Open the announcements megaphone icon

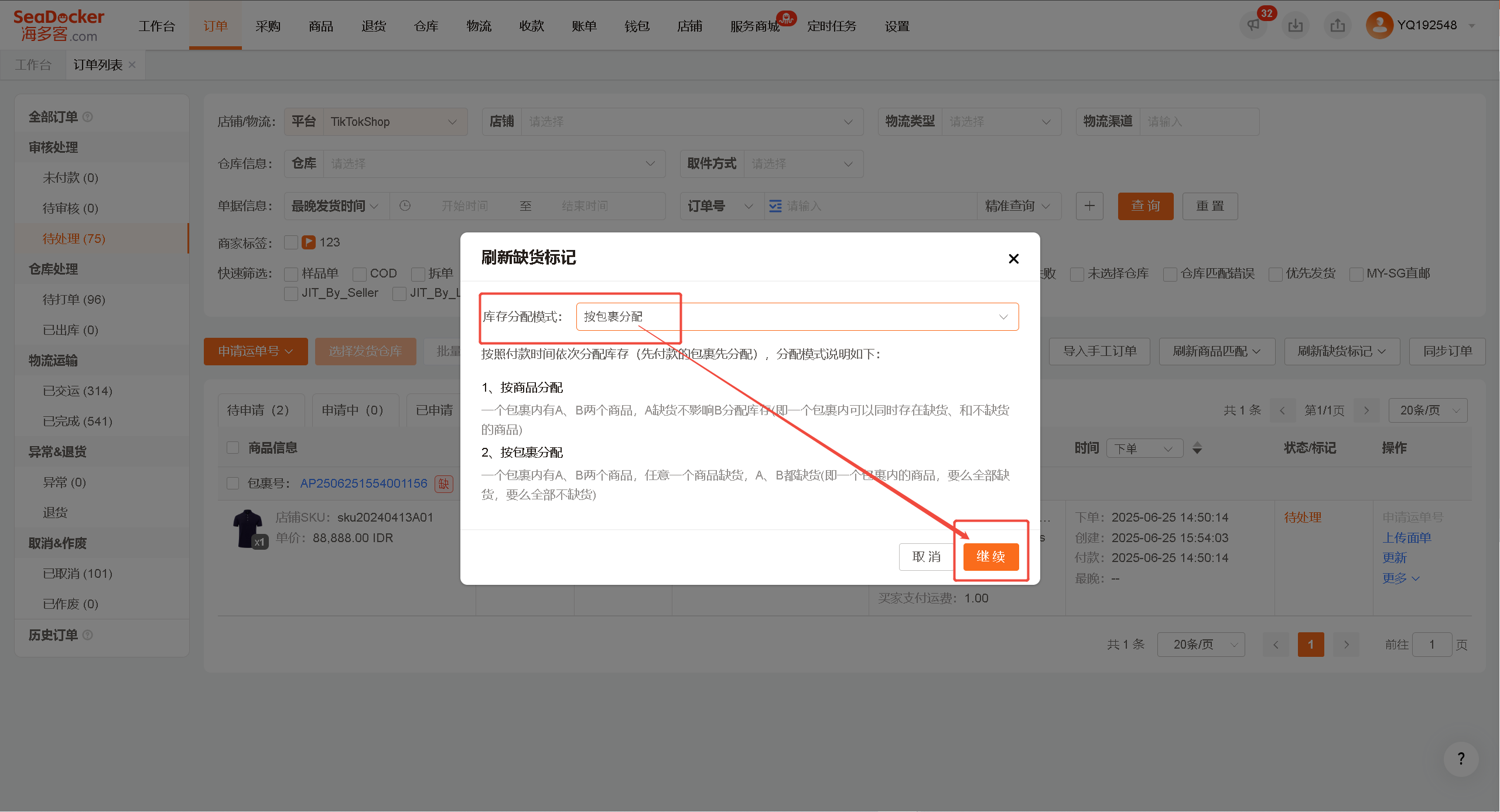(x=1253, y=25)
